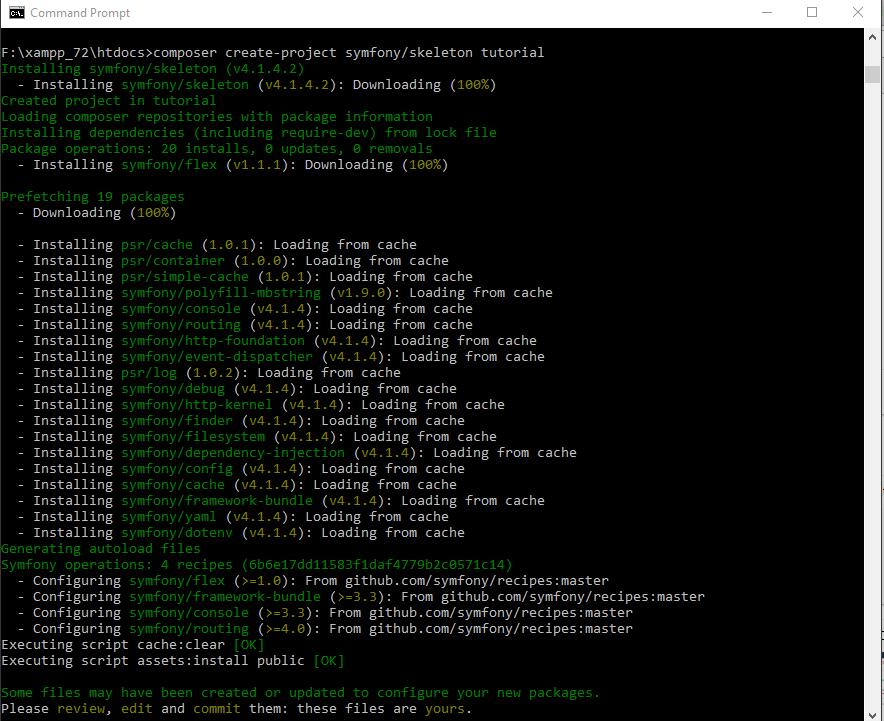Click 'Generating autoload files' line
Viewport: 884px width, 721px height.
point(100,549)
